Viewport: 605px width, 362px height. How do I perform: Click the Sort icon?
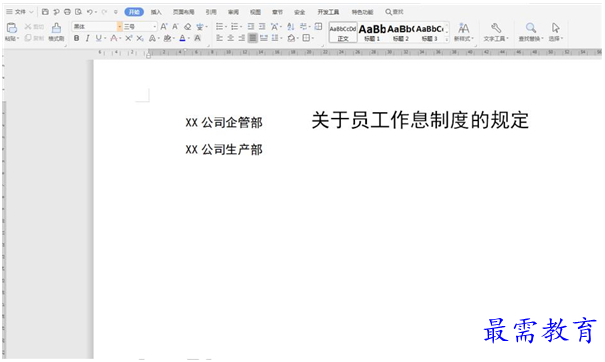click(291, 26)
